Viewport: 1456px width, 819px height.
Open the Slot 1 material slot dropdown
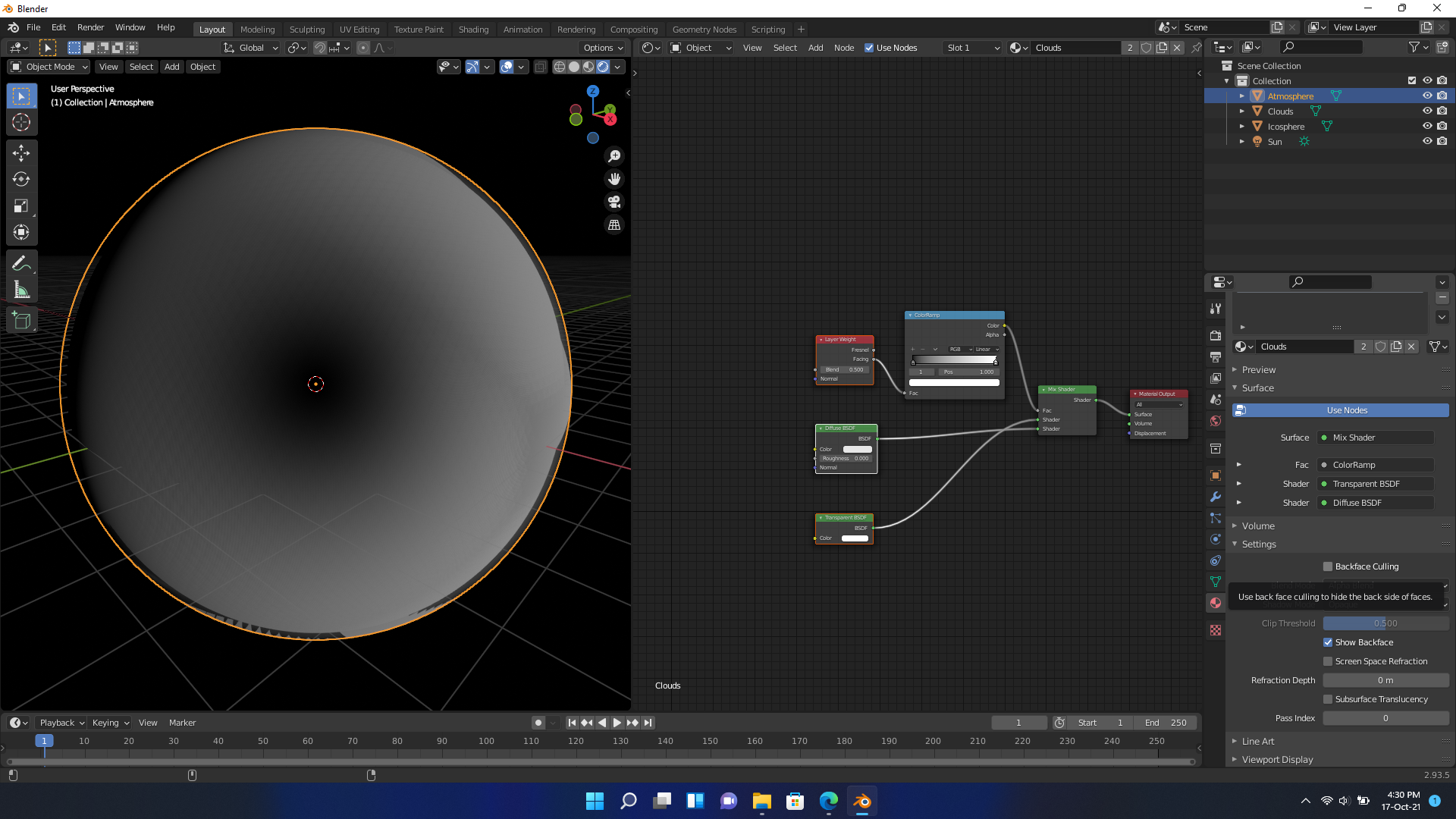click(x=972, y=48)
